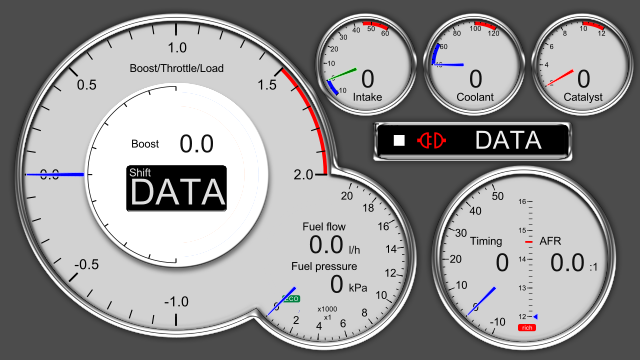Image resolution: width=640 pixels, height=360 pixels.
Task: Select the Coolant temperature gauge
Action: (x=475, y=65)
